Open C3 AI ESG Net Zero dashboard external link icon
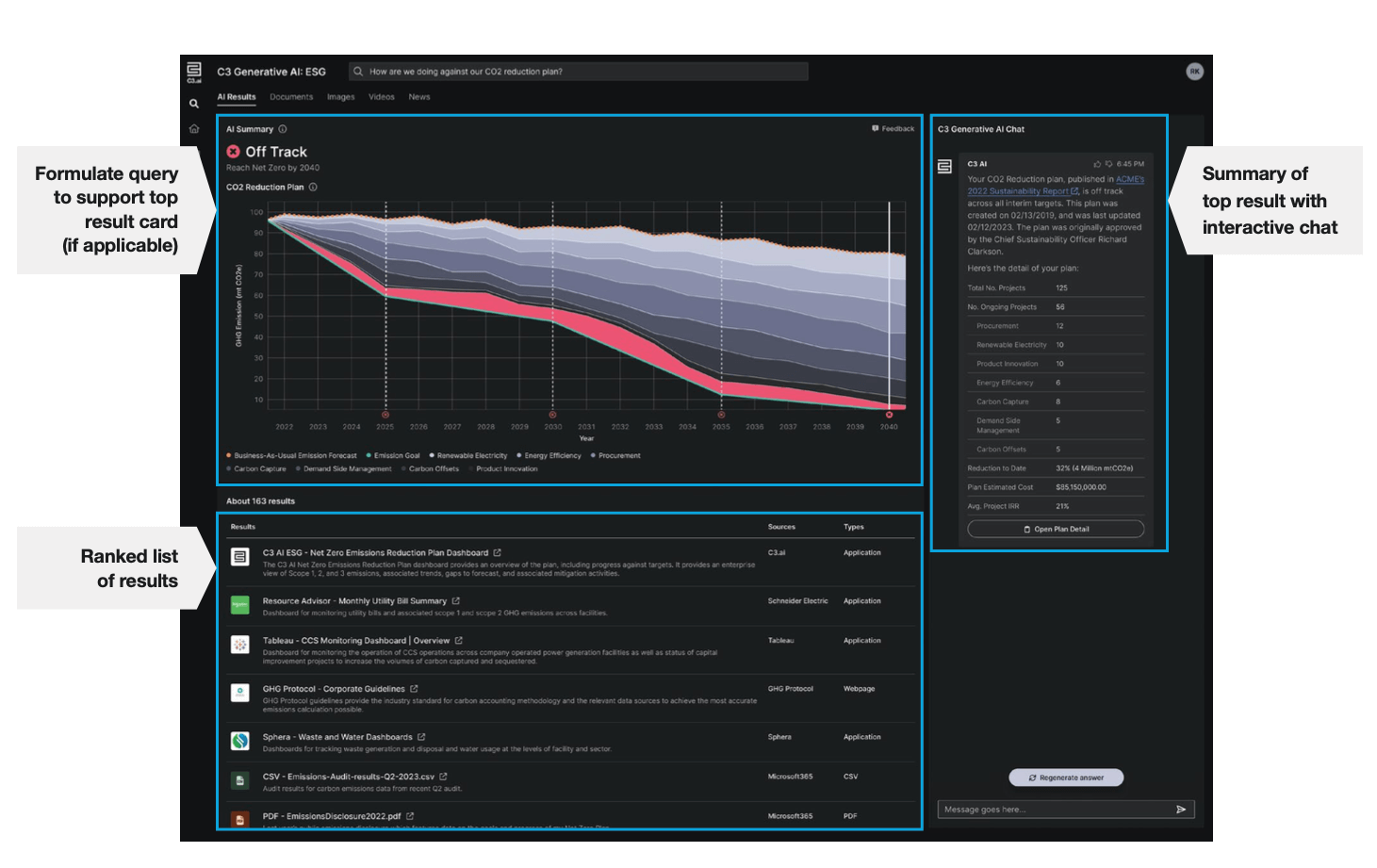The width and height of the screenshot is (1377, 868). [x=497, y=552]
